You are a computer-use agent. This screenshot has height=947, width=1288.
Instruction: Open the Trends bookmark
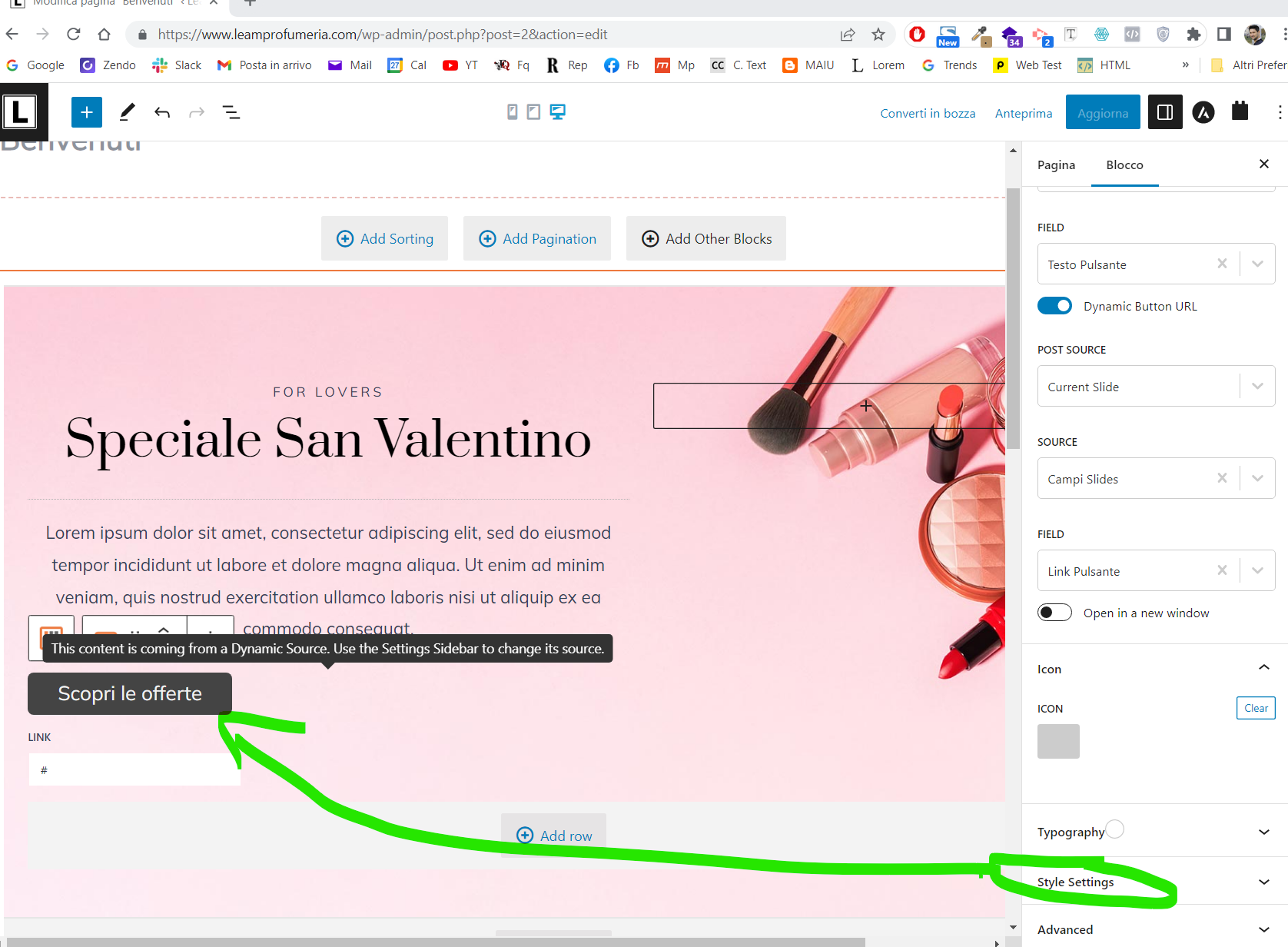click(949, 65)
